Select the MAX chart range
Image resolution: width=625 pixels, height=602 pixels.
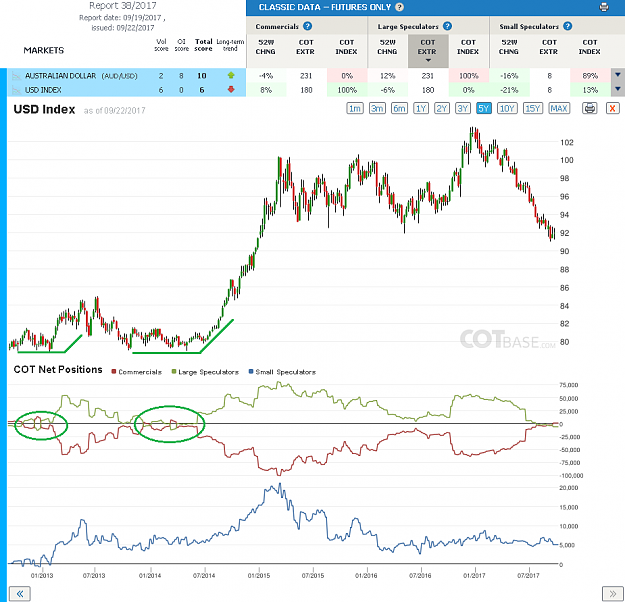pyautogui.click(x=559, y=108)
